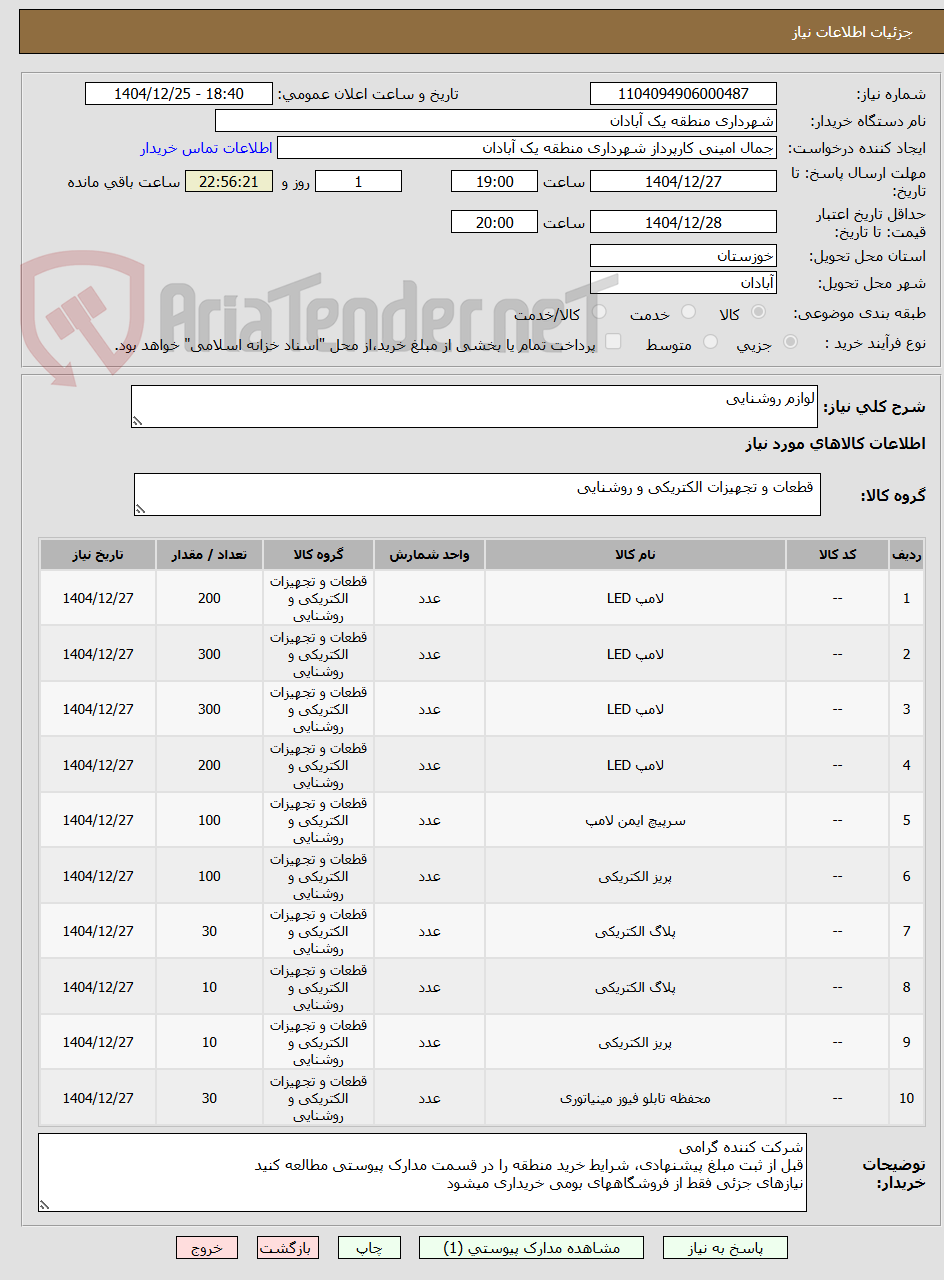Viewport: 944px width, 1280px height.
Task: Click پریز الکتریکی in row 9
Action: tap(635, 1043)
